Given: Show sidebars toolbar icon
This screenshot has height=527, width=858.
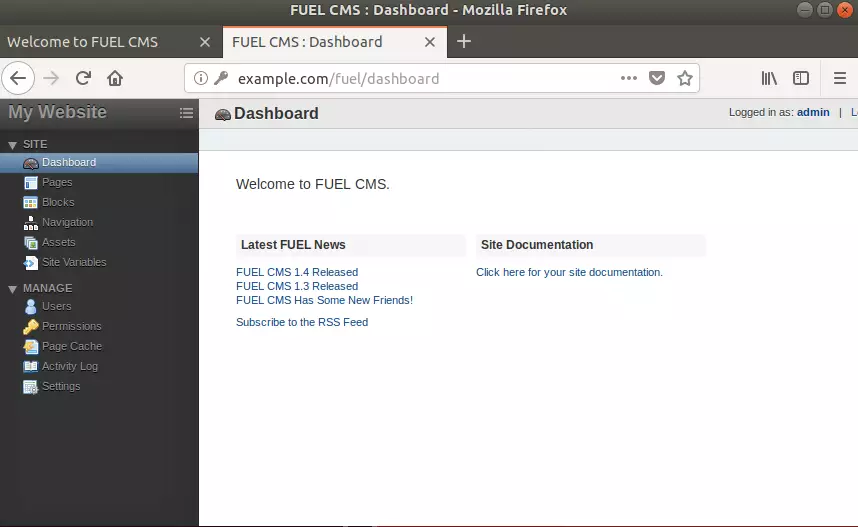Looking at the screenshot, I should coord(801,78).
